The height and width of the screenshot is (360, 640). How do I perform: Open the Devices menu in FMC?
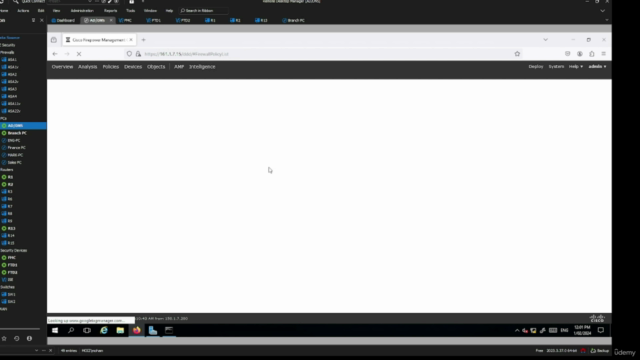tap(133, 67)
